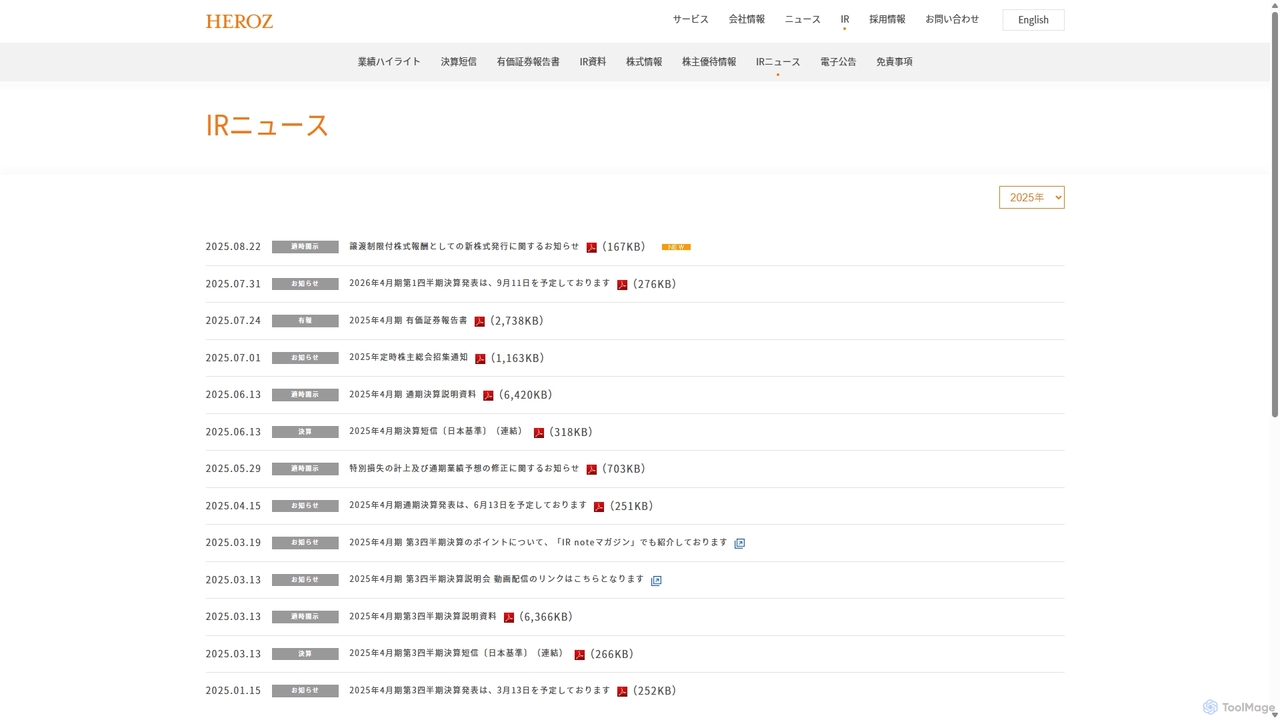Go to the 電子公告 tab
The width and height of the screenshot is (1280, 720).
[838, 61]
